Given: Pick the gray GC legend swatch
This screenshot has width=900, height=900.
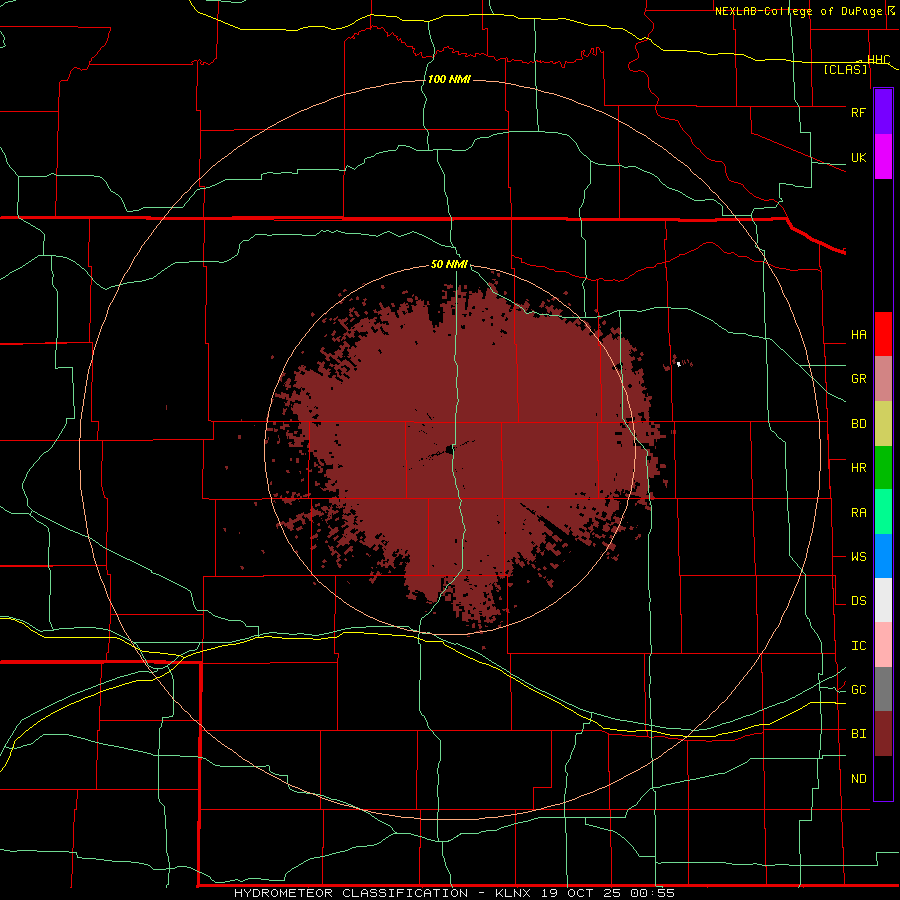Looking at the screenshot, I should (x=883, y=689).
